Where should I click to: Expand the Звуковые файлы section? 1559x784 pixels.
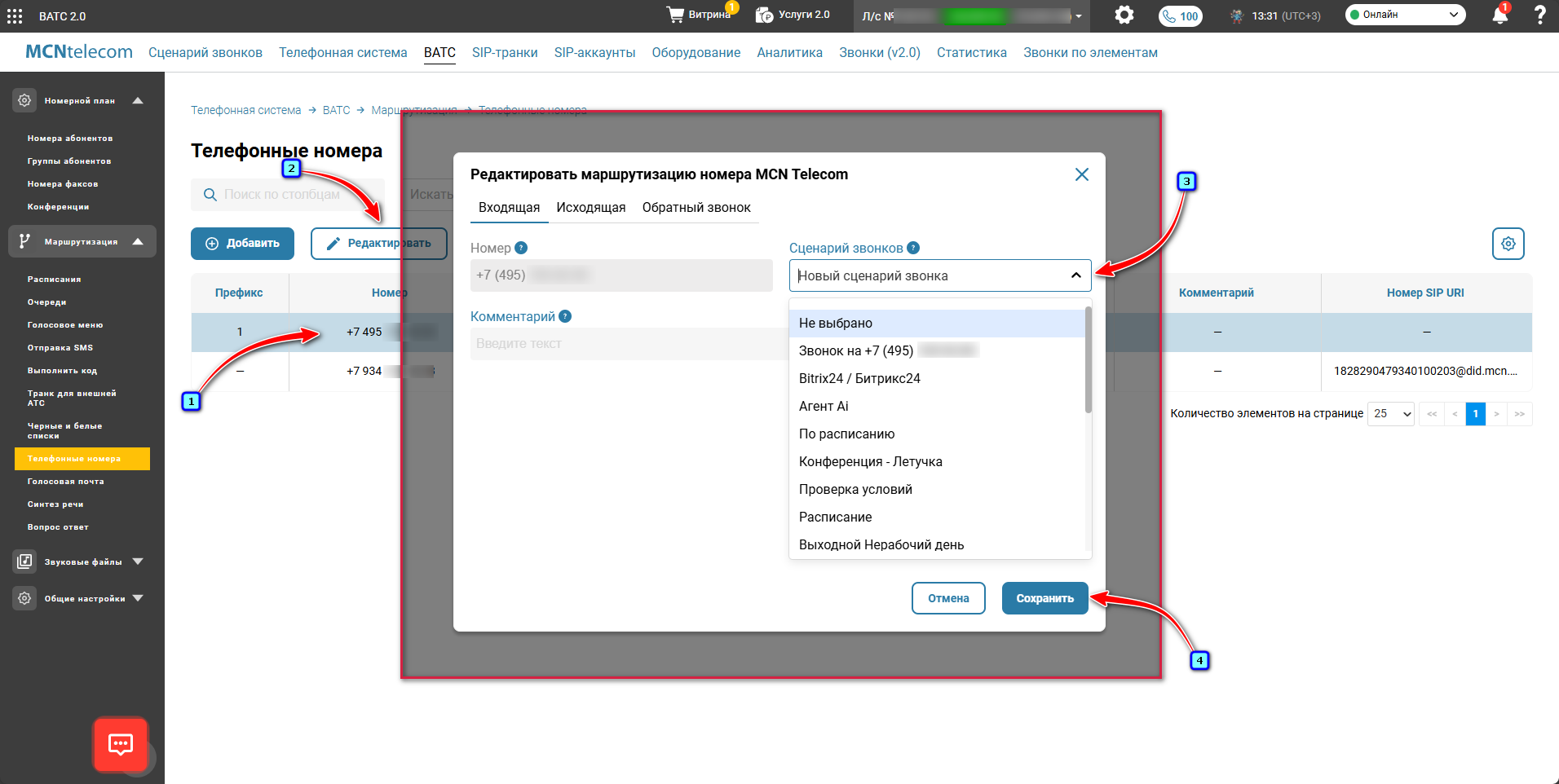pos(138,562)
